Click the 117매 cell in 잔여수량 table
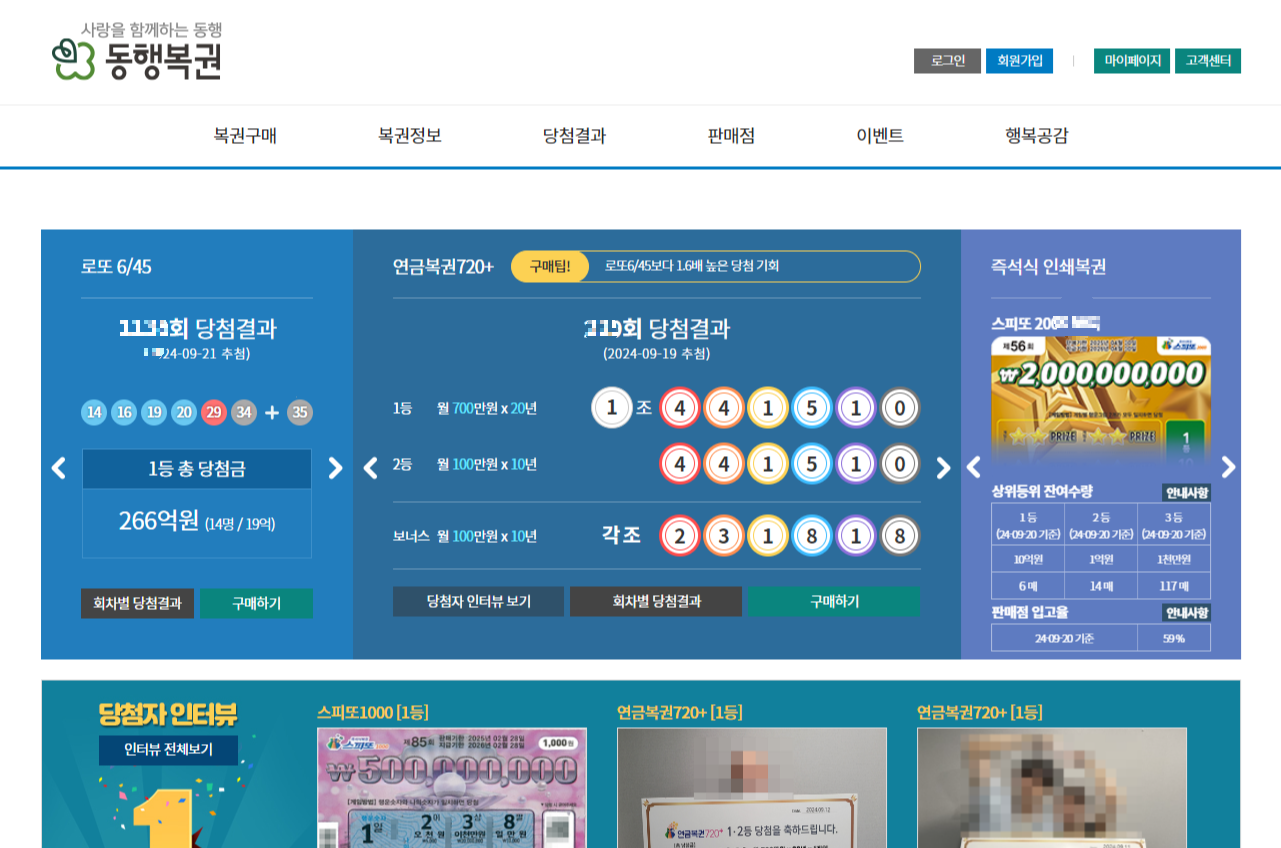 click(x=1174, y=586)
